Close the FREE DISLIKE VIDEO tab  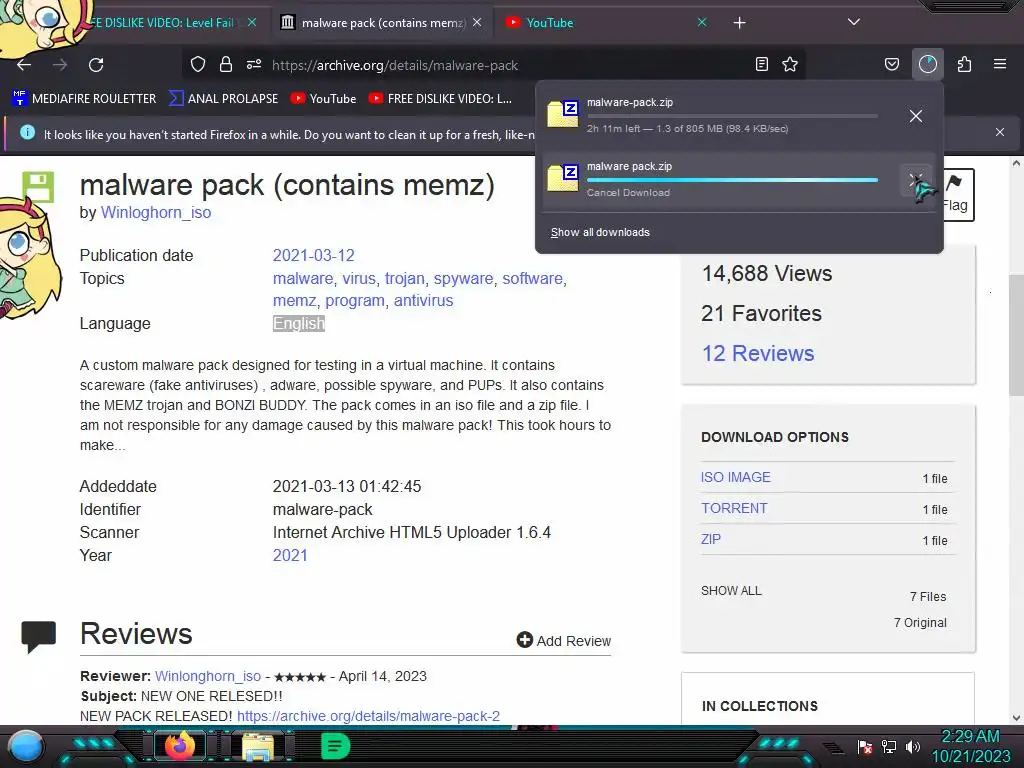pyautogui.click(x=252, y=22)
